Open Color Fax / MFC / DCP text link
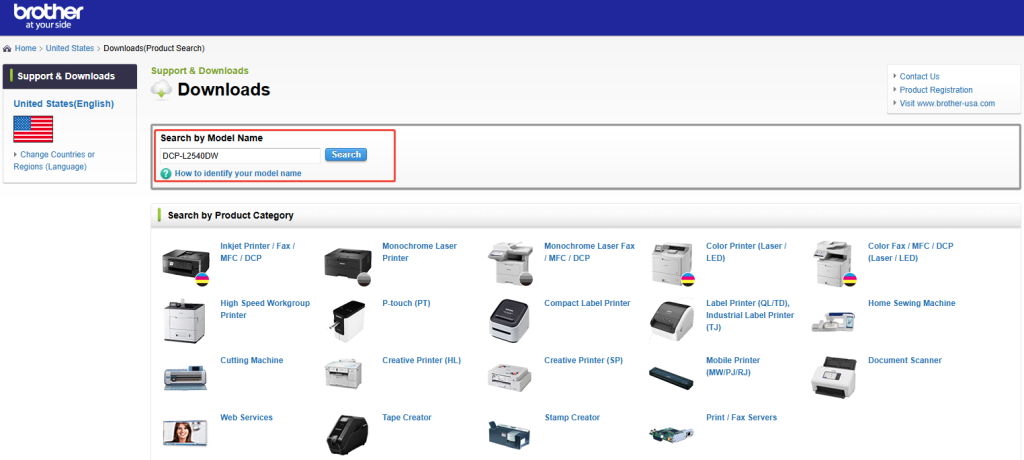This screenshot has height=460, width=1024. point(910,252)
